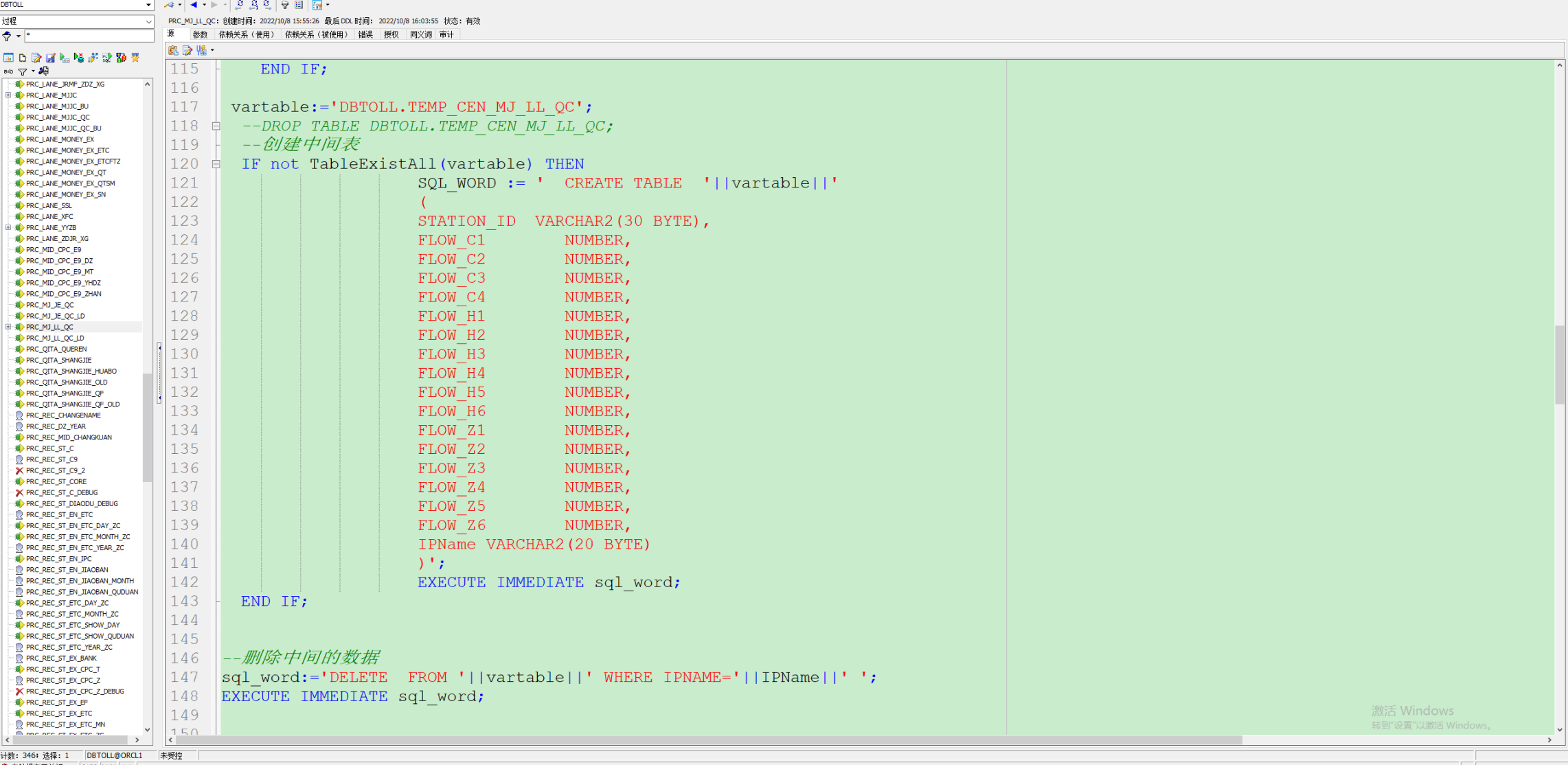
Task: Click the drop procedure icon with red X
Action: tap(79, 58)
